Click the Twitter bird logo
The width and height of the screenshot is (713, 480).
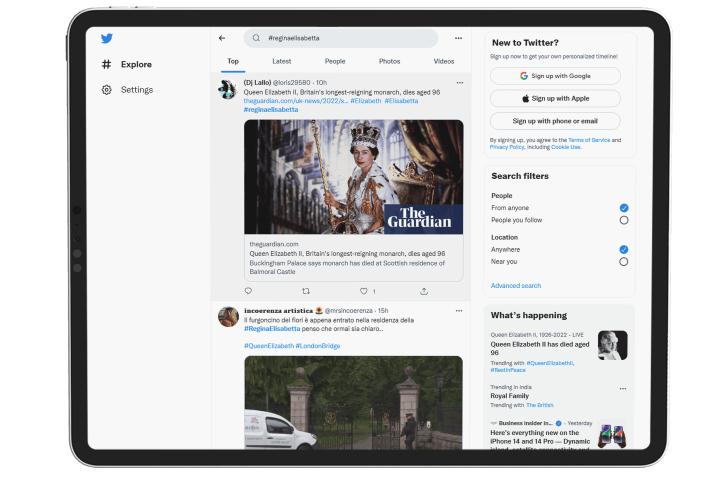click(x=107, y=38)
